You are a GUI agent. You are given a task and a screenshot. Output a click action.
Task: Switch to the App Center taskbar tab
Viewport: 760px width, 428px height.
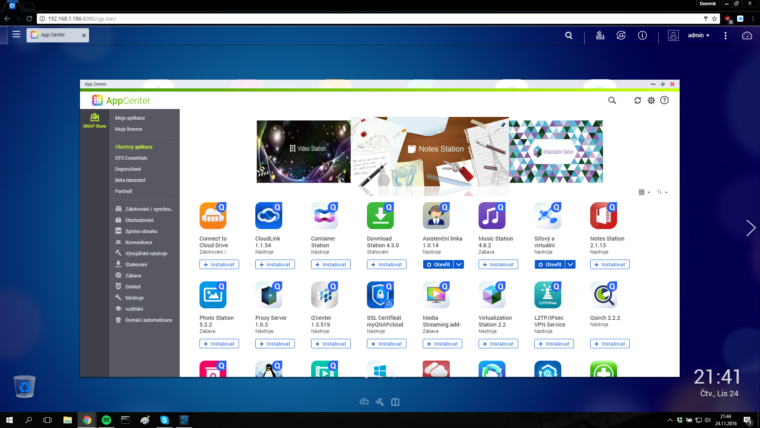57,35
